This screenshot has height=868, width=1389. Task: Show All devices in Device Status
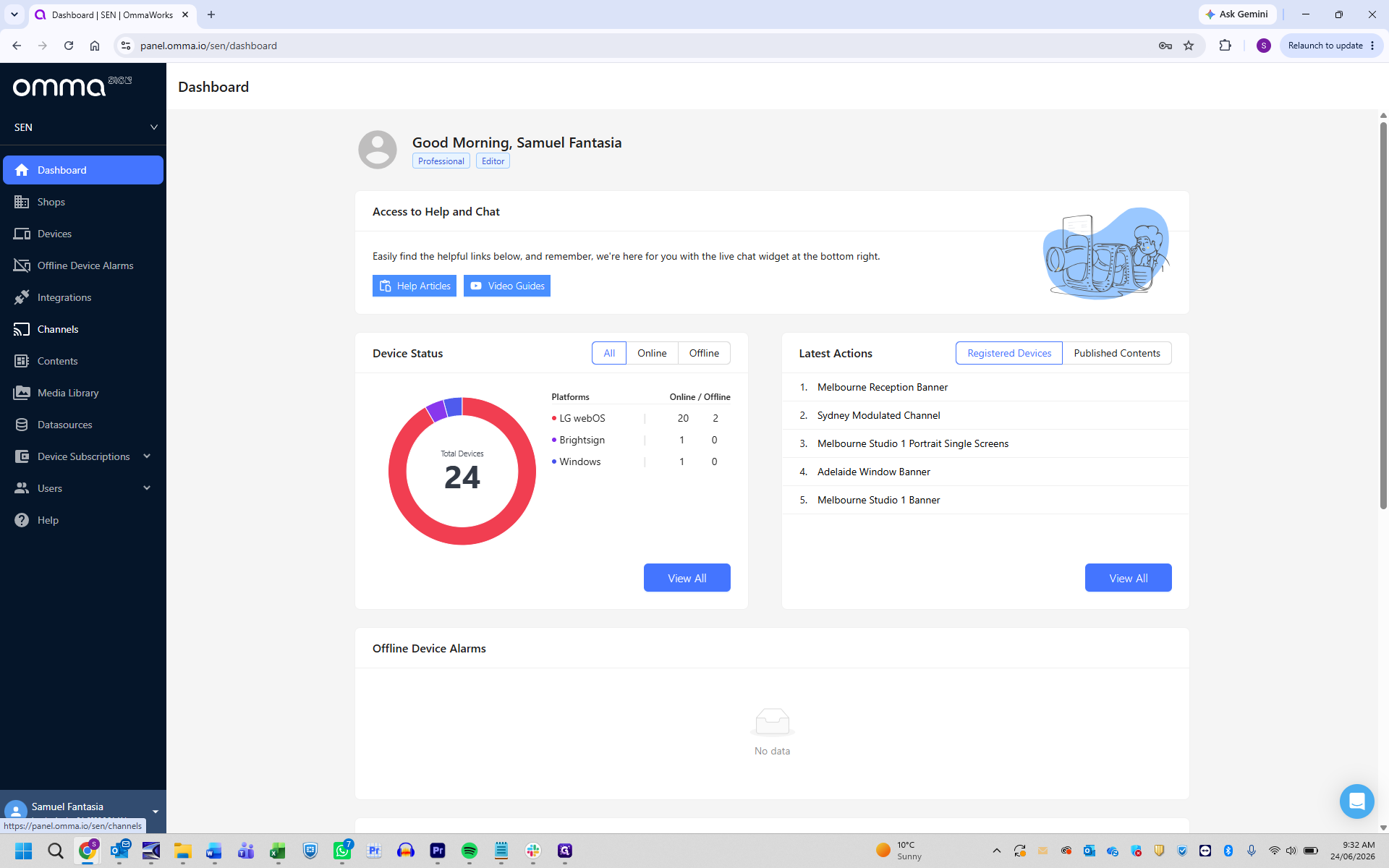[x=609, y=353]
